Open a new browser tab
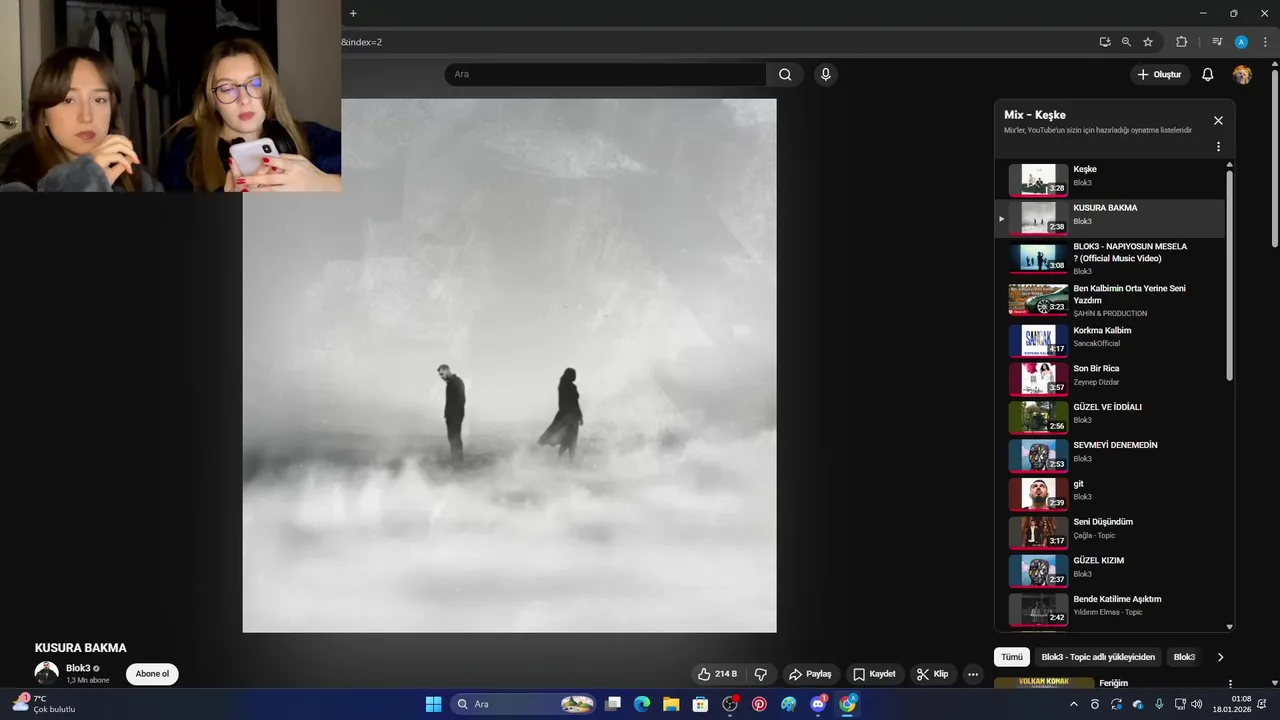This screenshot has width=1280, height=720. (353, 13)
